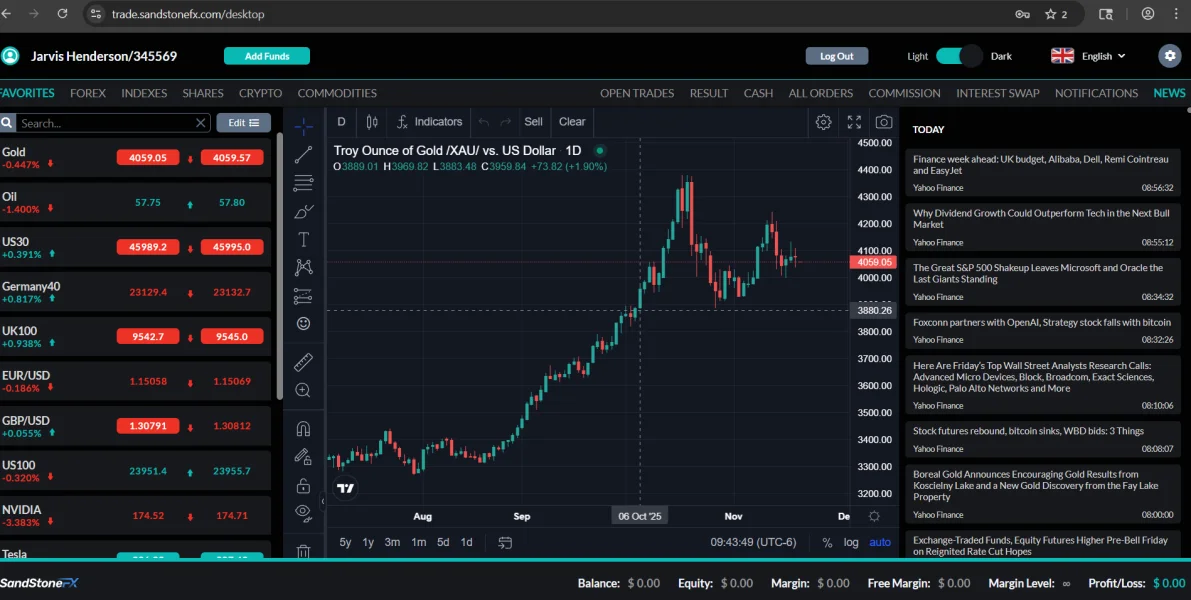Screen dimensions: 1191x600
Task: Select the text annotation tool
Action: [x=304, y=240]
